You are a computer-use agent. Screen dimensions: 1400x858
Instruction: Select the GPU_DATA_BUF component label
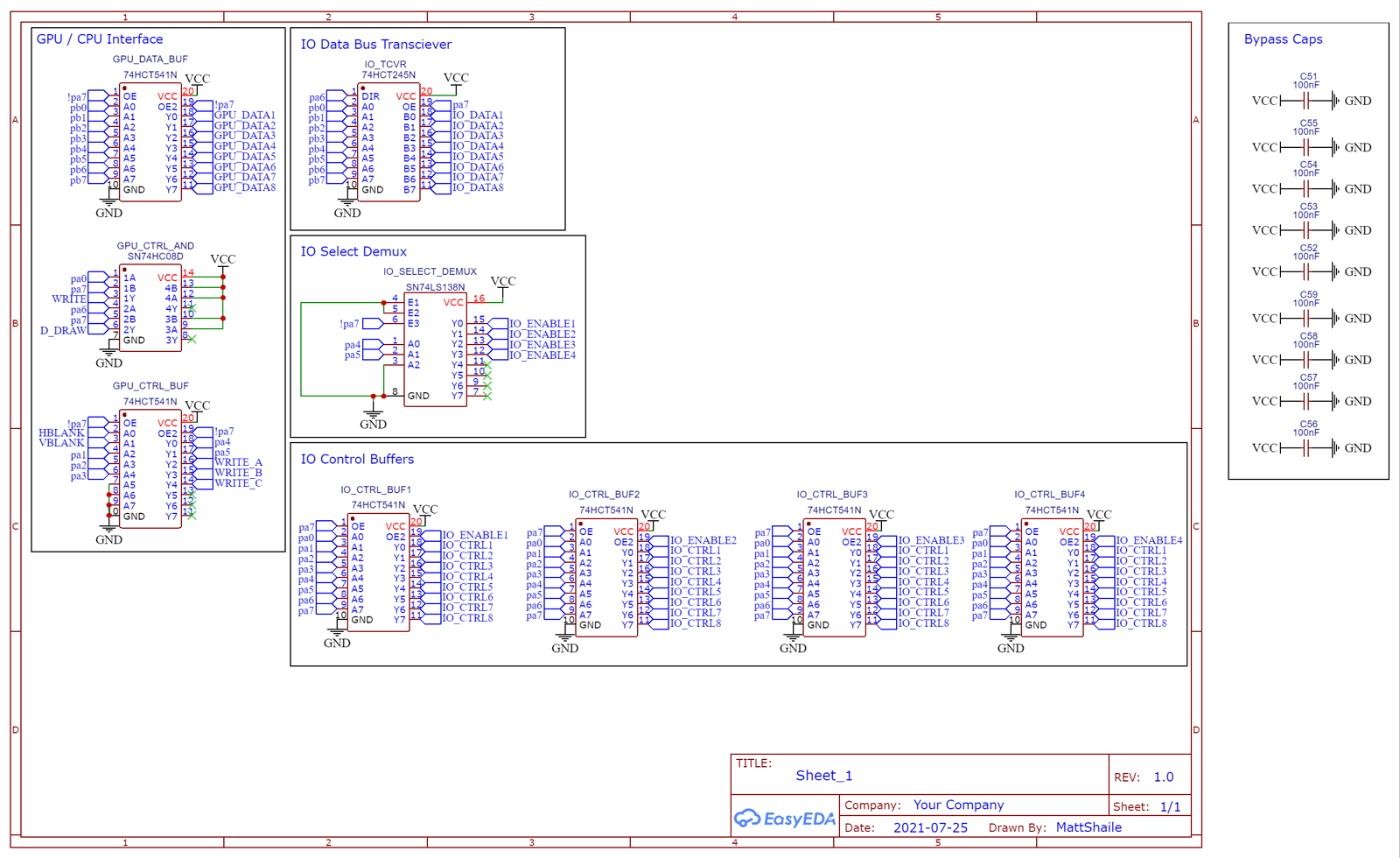point(150,60)
